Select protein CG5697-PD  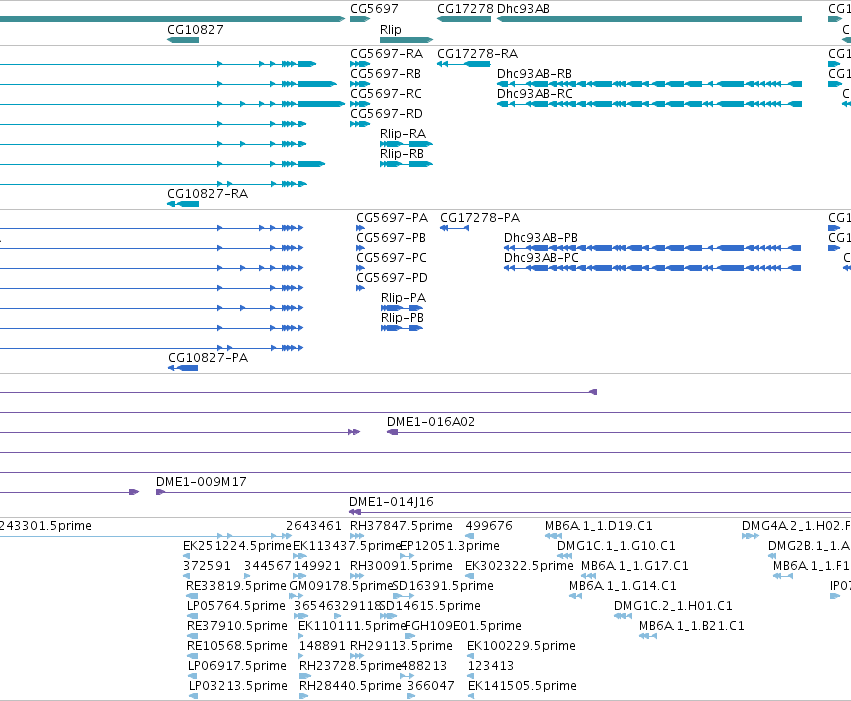click(392, 278)
